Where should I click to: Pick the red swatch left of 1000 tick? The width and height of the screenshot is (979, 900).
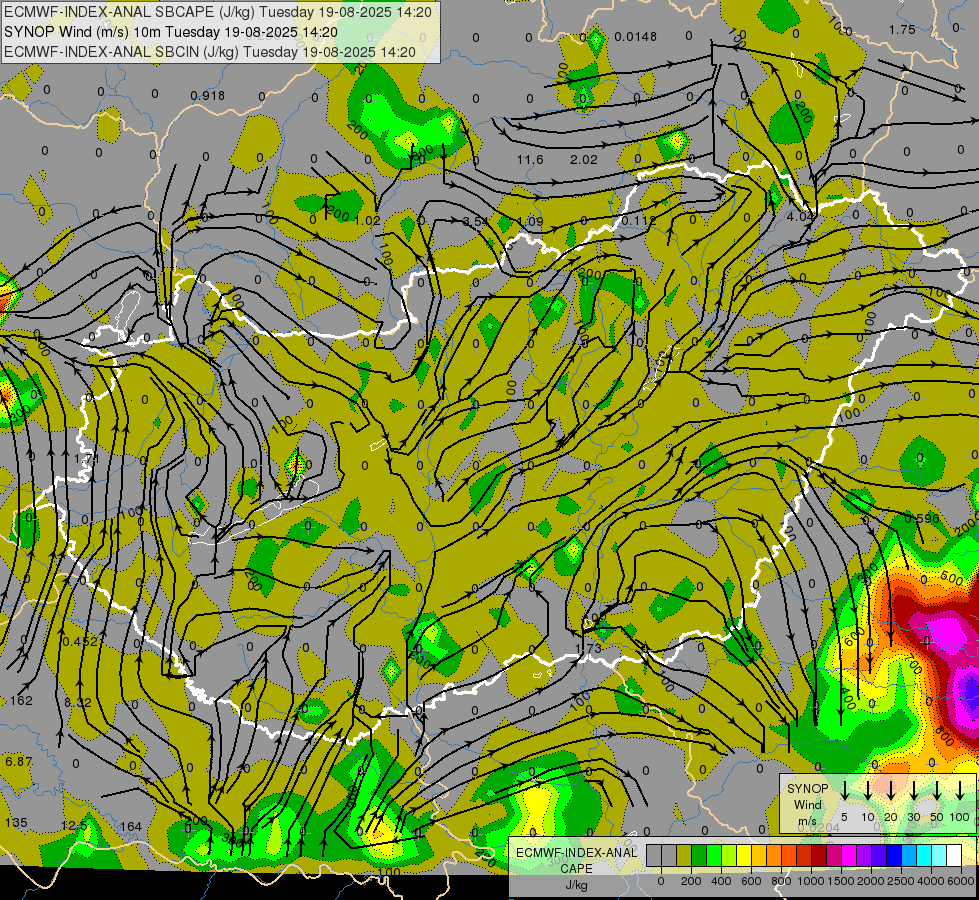(804, 856)
